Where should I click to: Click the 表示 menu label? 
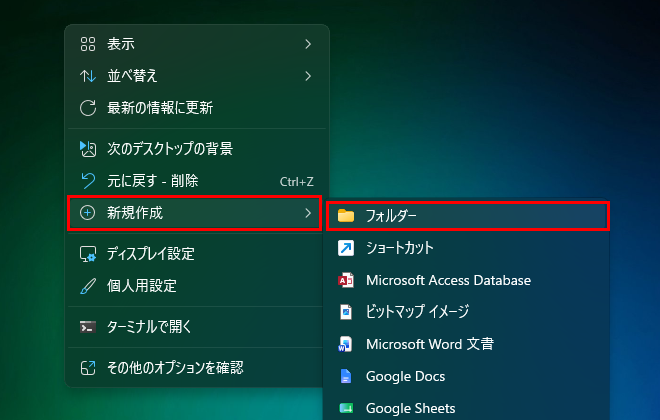(x=121, y=44)
